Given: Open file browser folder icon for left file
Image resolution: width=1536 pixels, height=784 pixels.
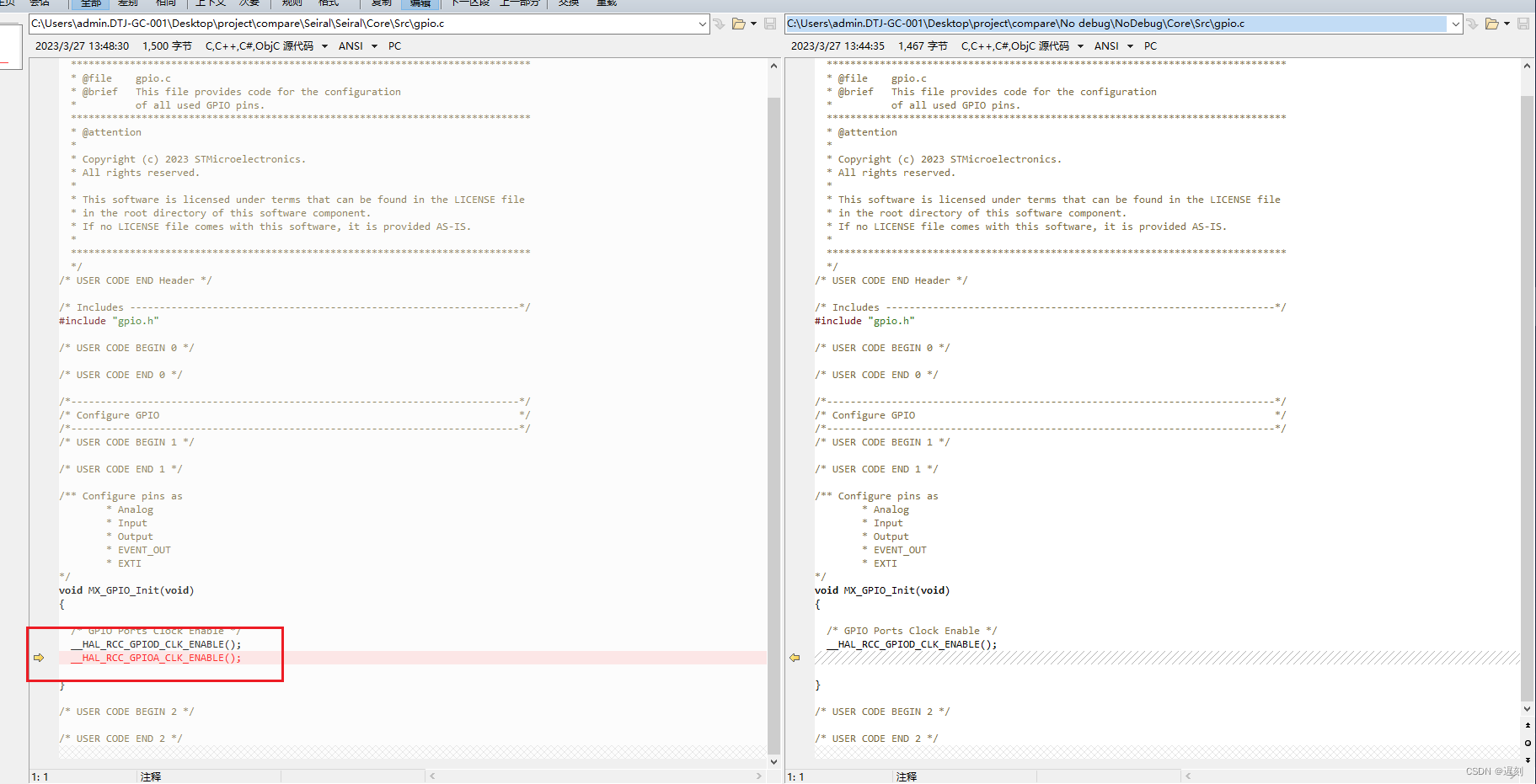Looking at the screenshot, I should point(739,24).
